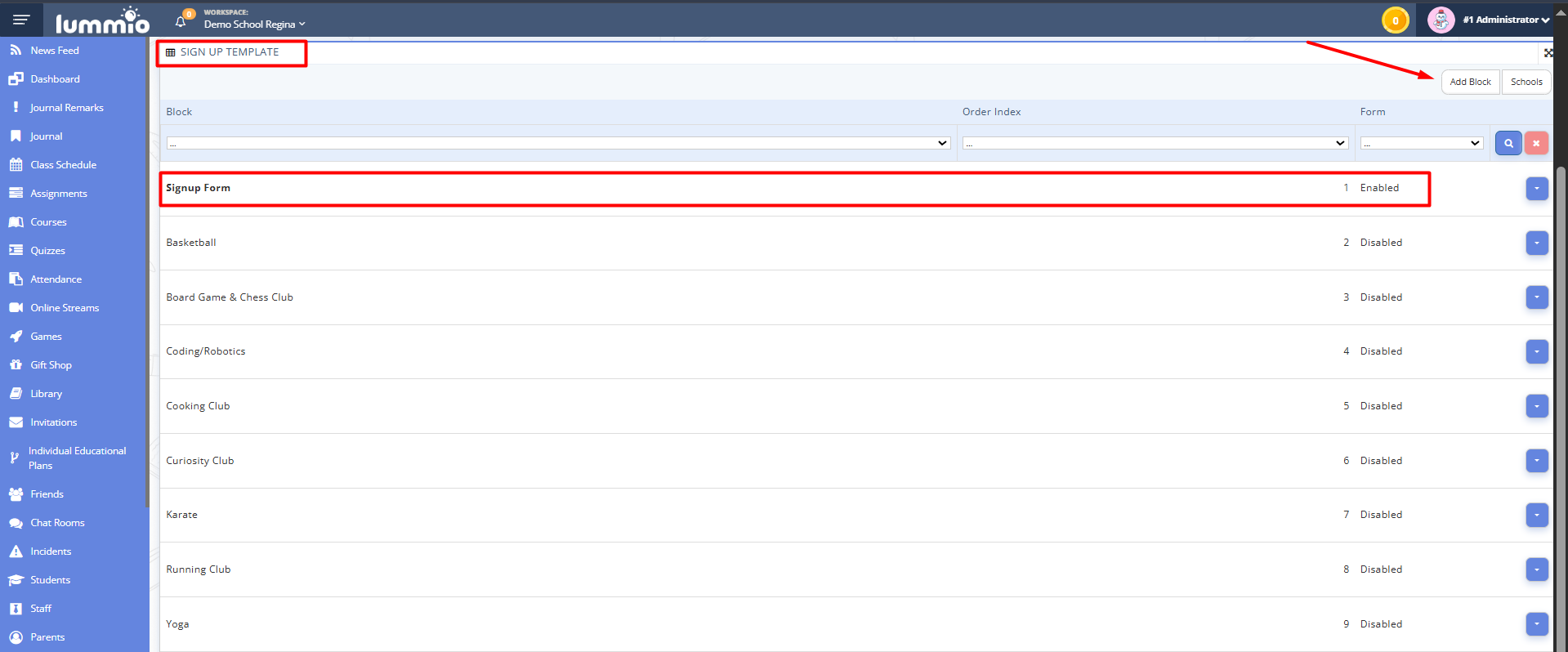Open the #1 Administrator account menu

1506,20
